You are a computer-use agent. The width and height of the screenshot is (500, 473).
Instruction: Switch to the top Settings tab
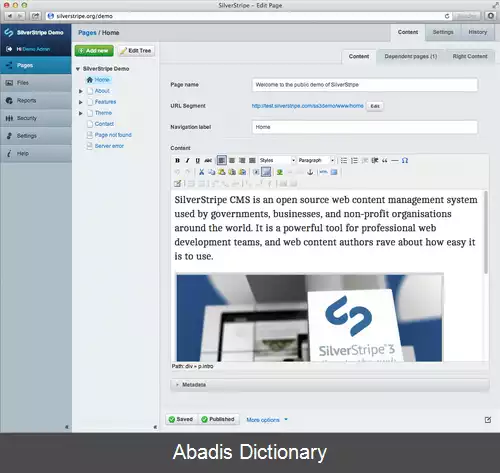coord(443,32)
